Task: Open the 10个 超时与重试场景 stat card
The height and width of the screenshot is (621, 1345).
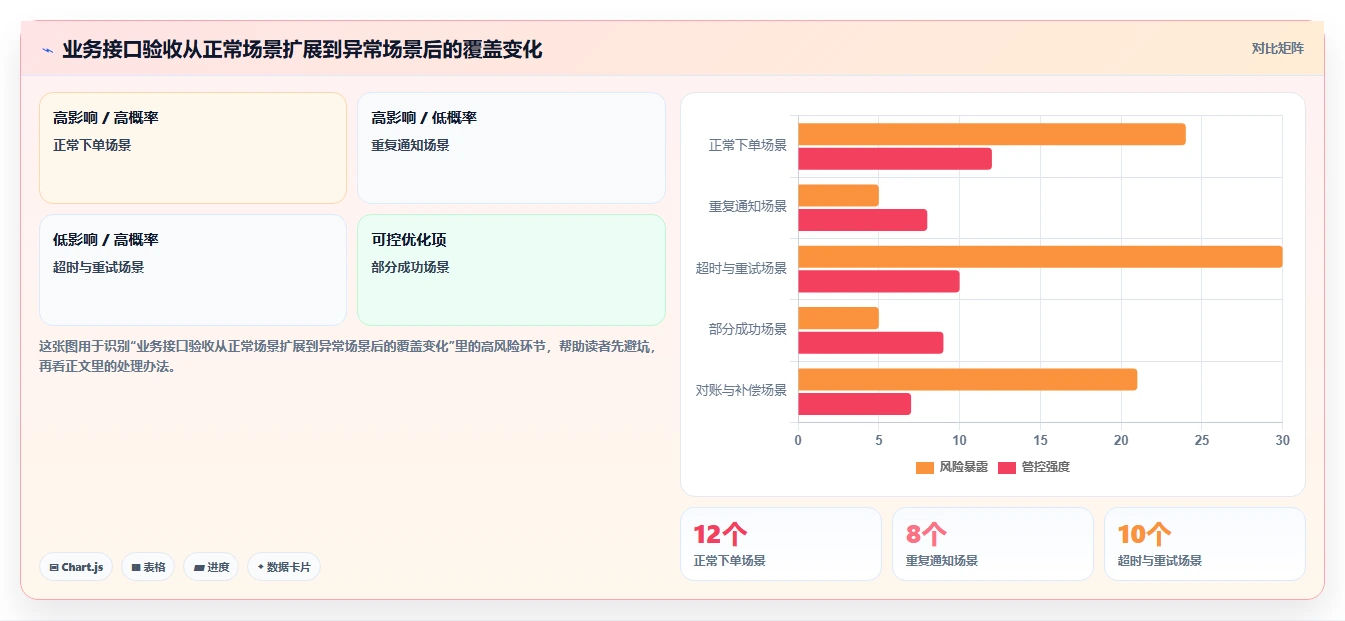Action: 1205,544
